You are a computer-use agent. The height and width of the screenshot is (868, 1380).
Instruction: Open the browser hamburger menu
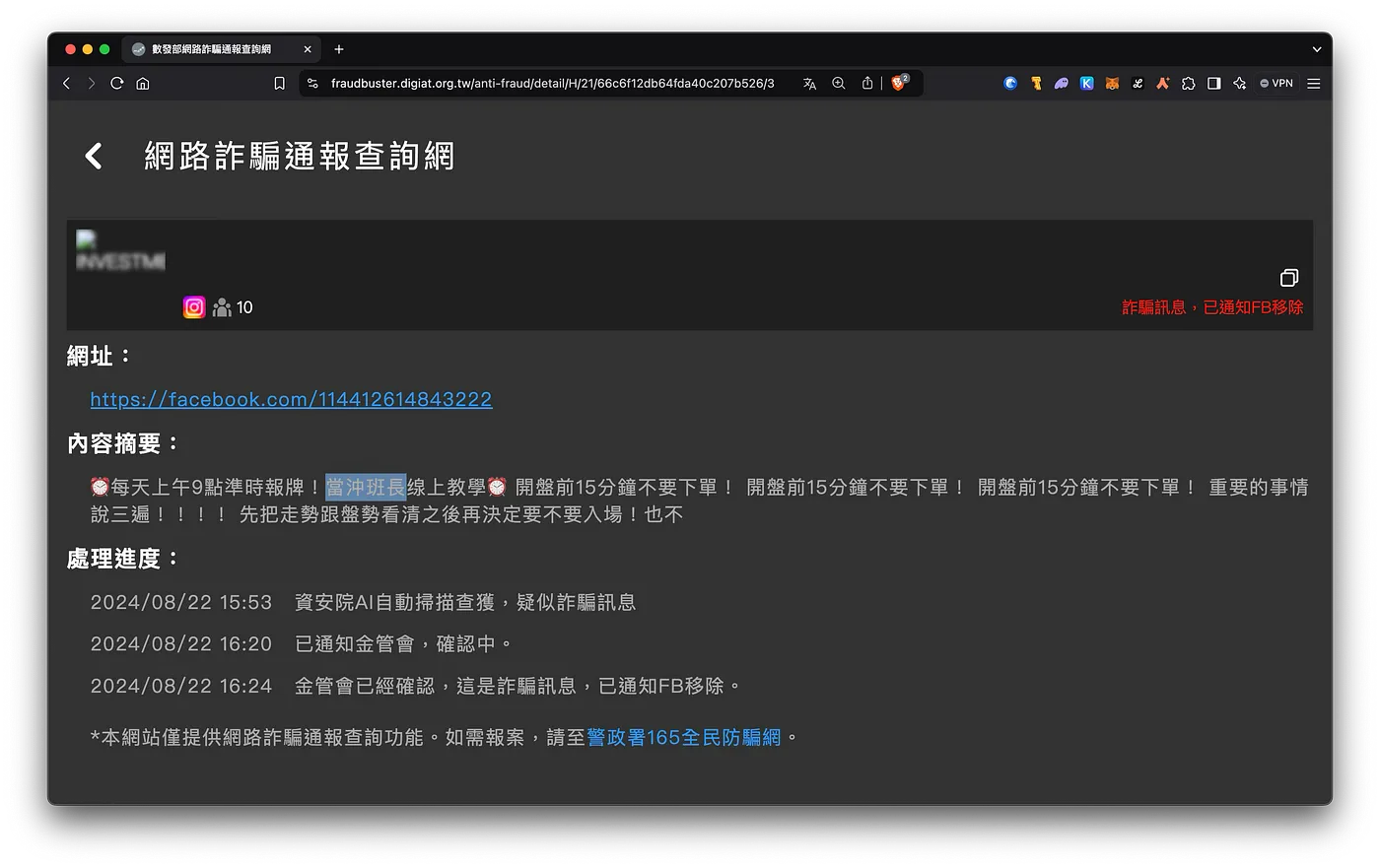[x=1314, y=84]
